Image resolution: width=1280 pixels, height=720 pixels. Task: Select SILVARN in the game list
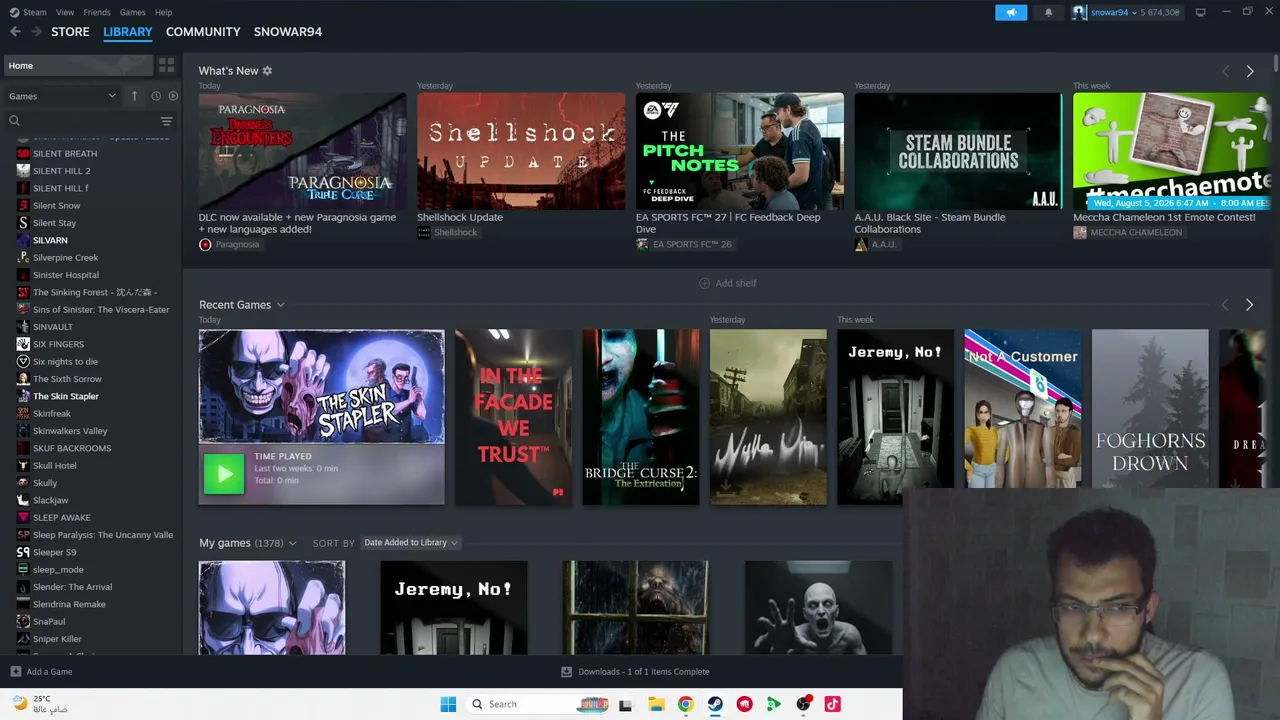pyautogui.click(x=50, y=240)
